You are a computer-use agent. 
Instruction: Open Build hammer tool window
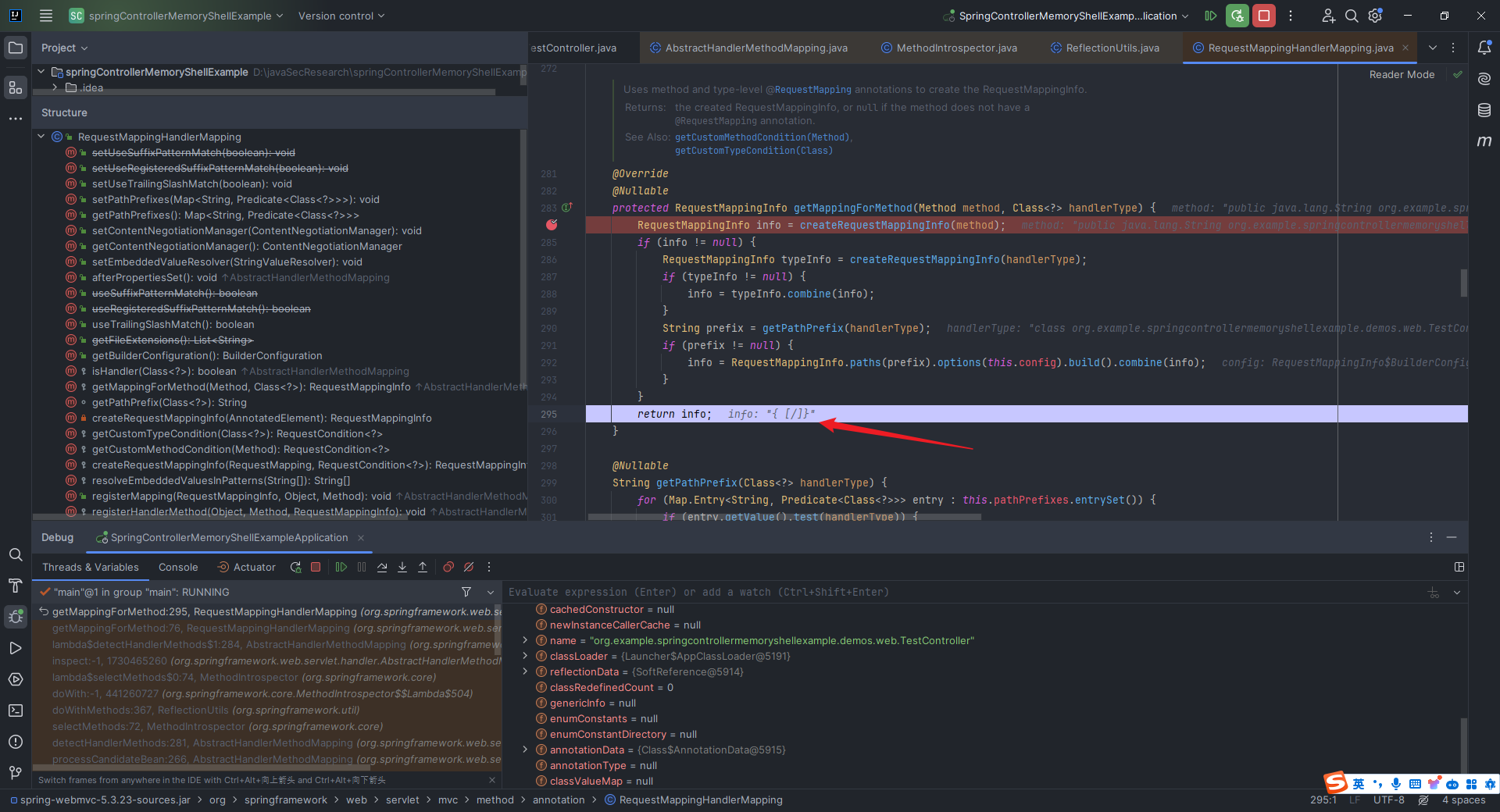tap(16, 586)
